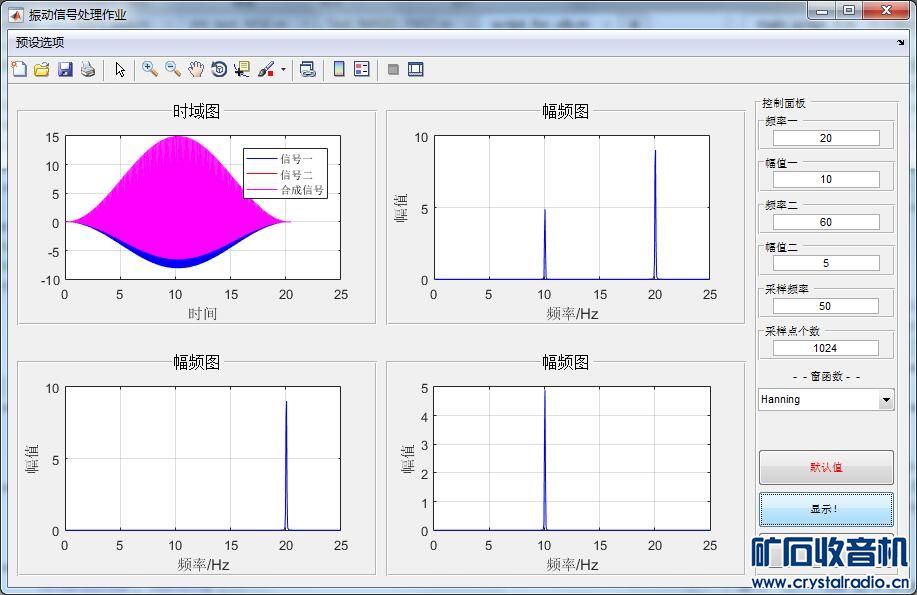
Task: Click the 合成信号 legend entry
Action: (287, 190)
